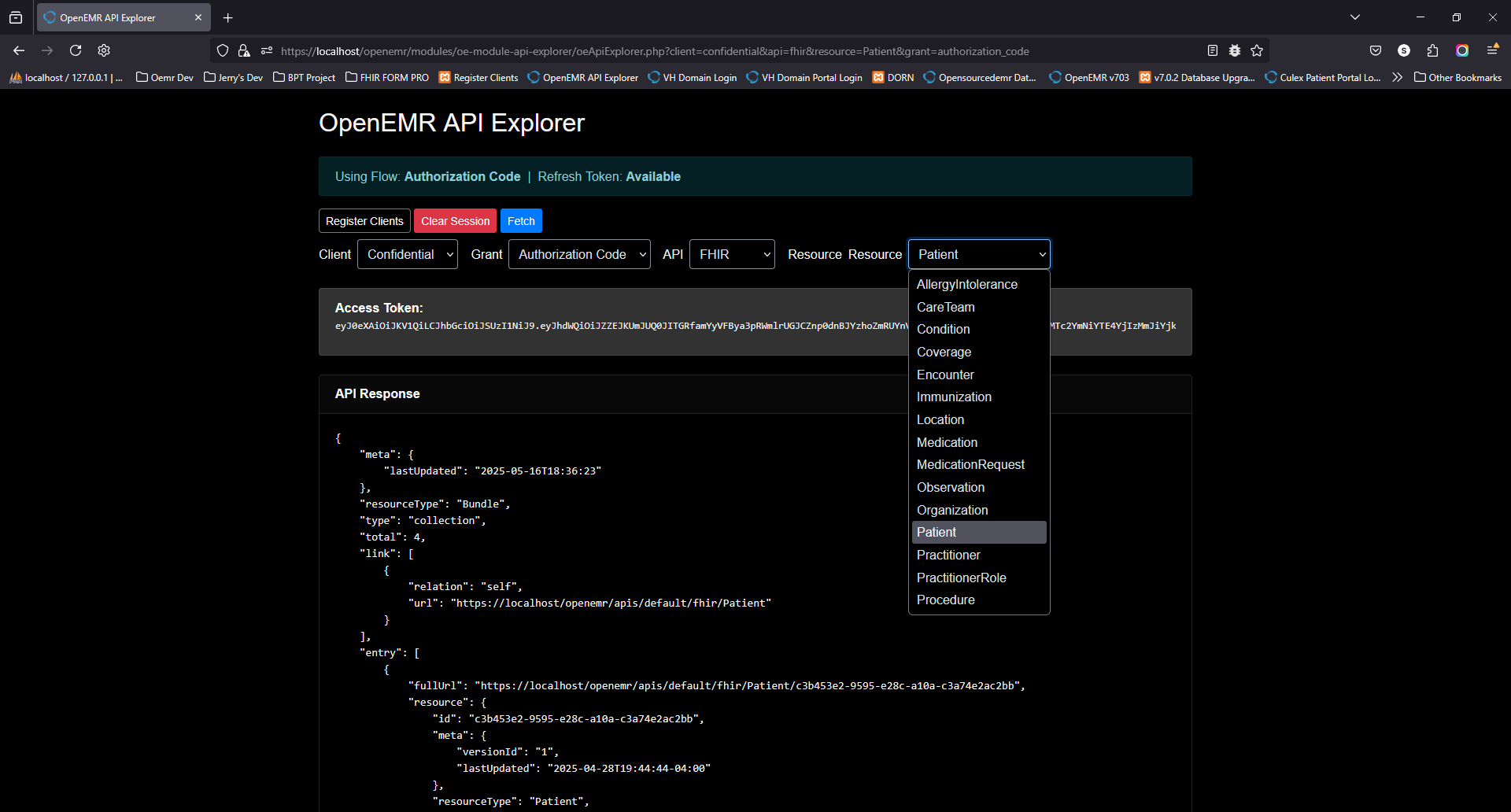Choose Medication in the resource list

979,442
